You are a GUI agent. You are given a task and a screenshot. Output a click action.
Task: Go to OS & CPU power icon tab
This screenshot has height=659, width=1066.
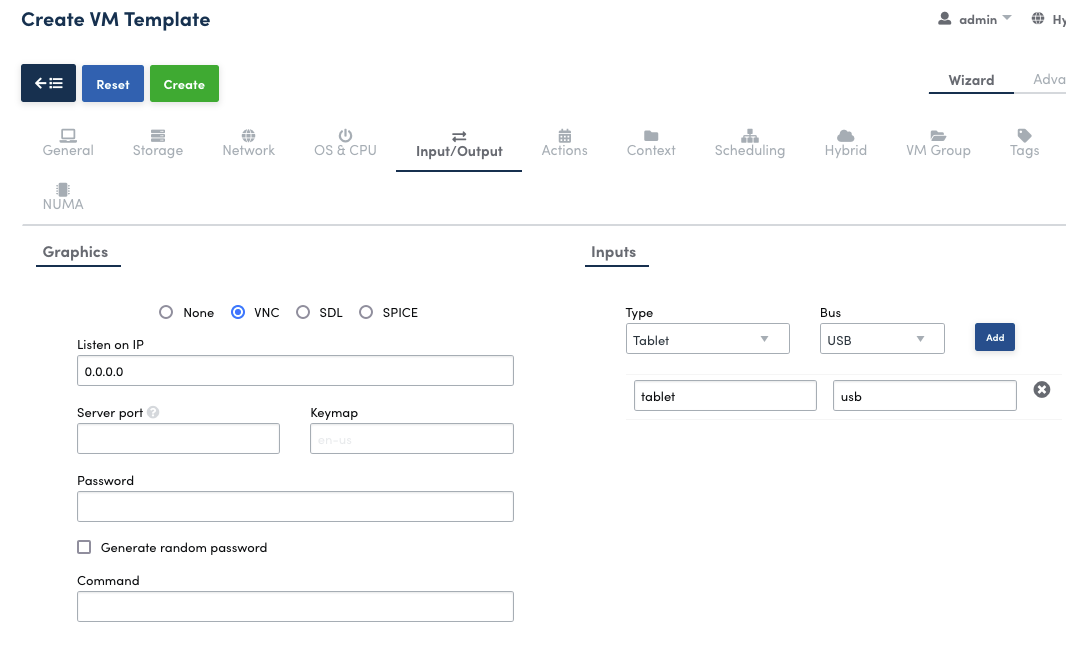345,143
